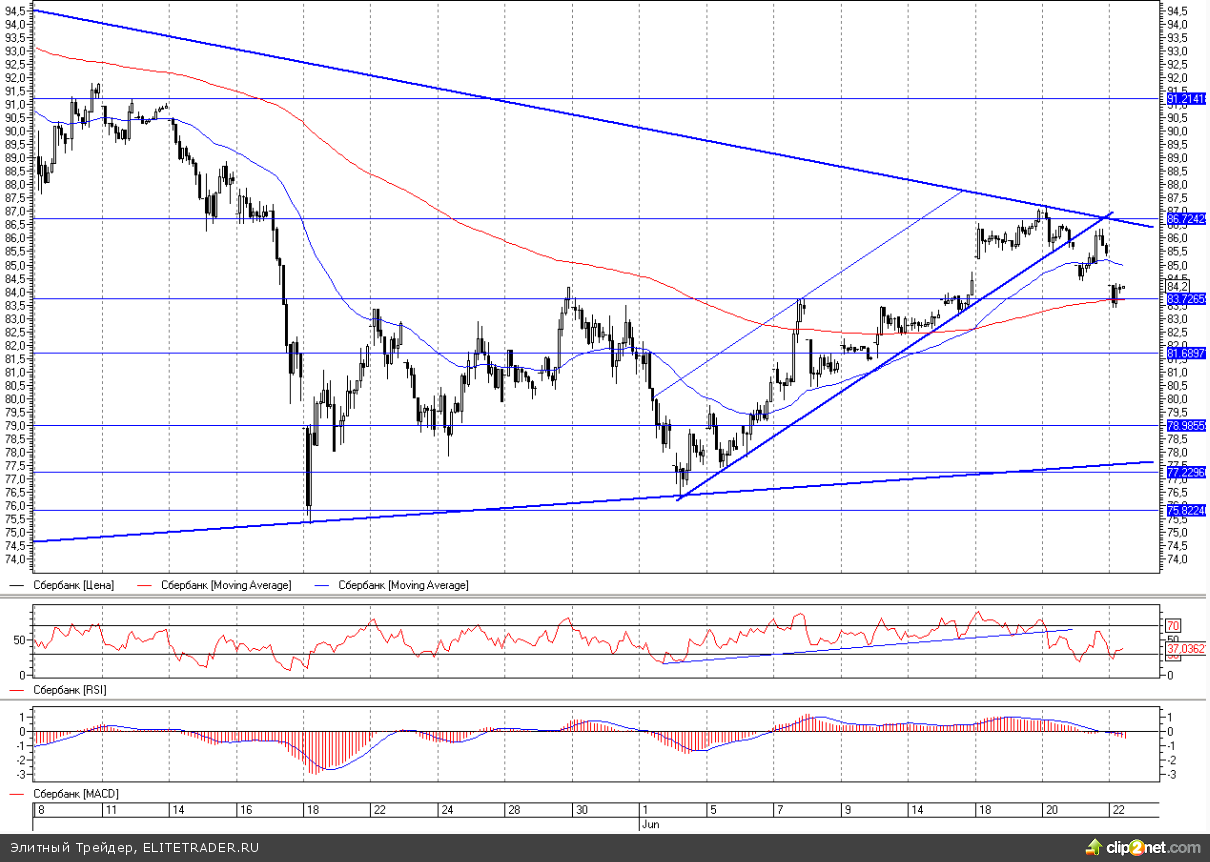The height and width of the screenshot is (862, 1210).
Task: Open the clip2net.com watermark link
Action: pos(1152,848)
